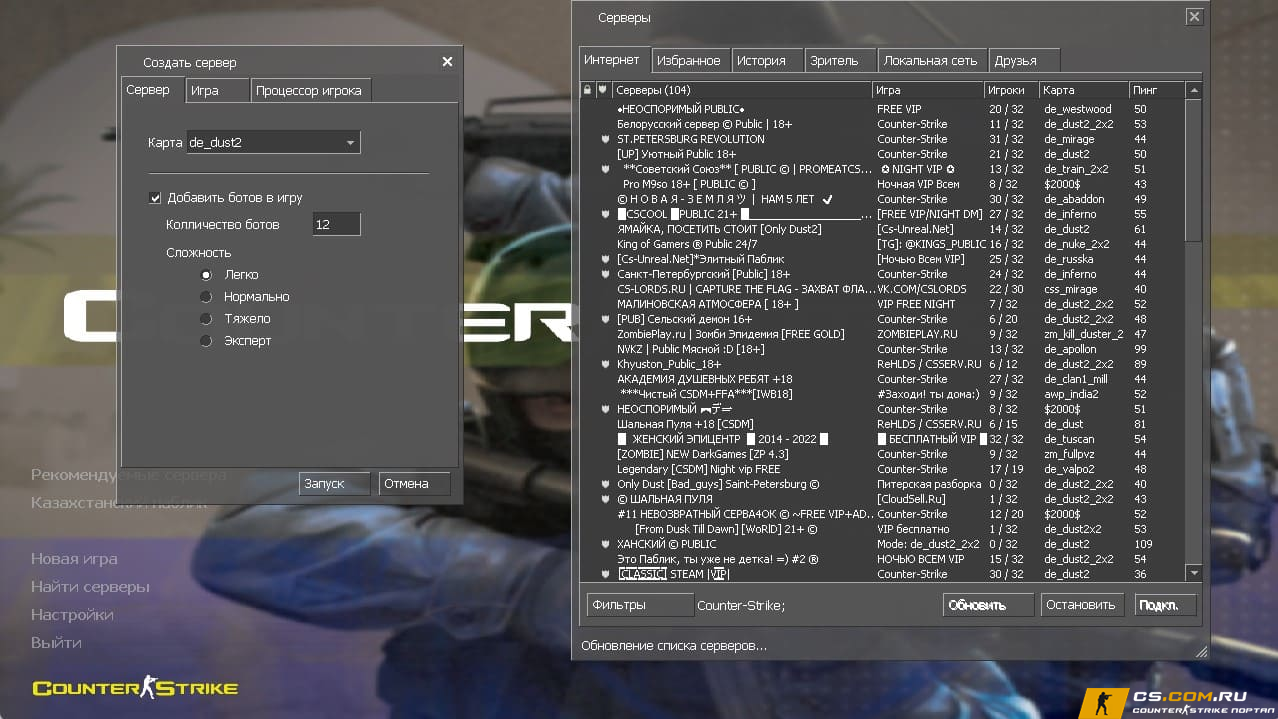Open Зритель tab

click(x=838, y=60)
